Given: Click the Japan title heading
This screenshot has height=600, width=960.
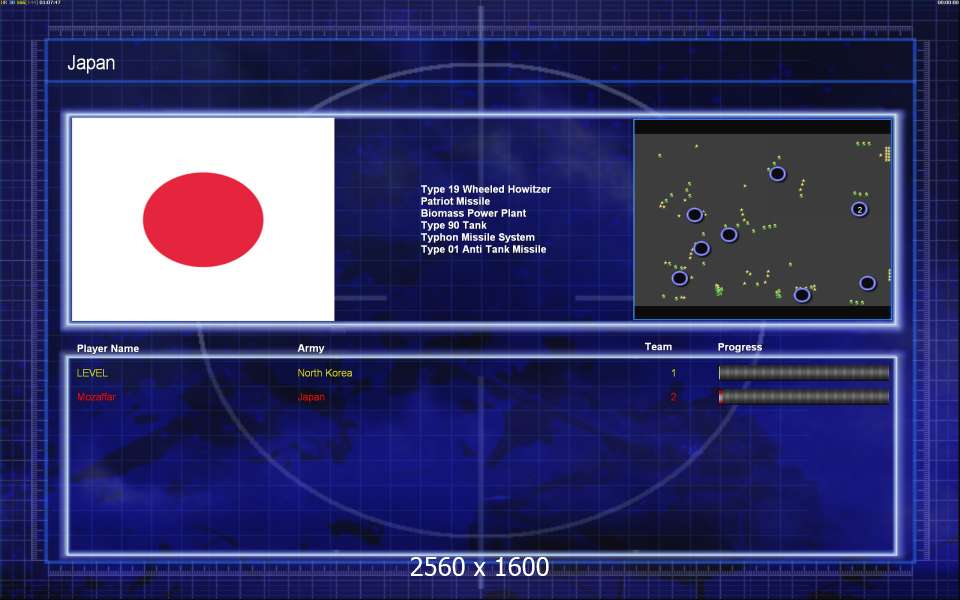Looking at the screenshot, I should pyautogui.click(x=91, y=63).
